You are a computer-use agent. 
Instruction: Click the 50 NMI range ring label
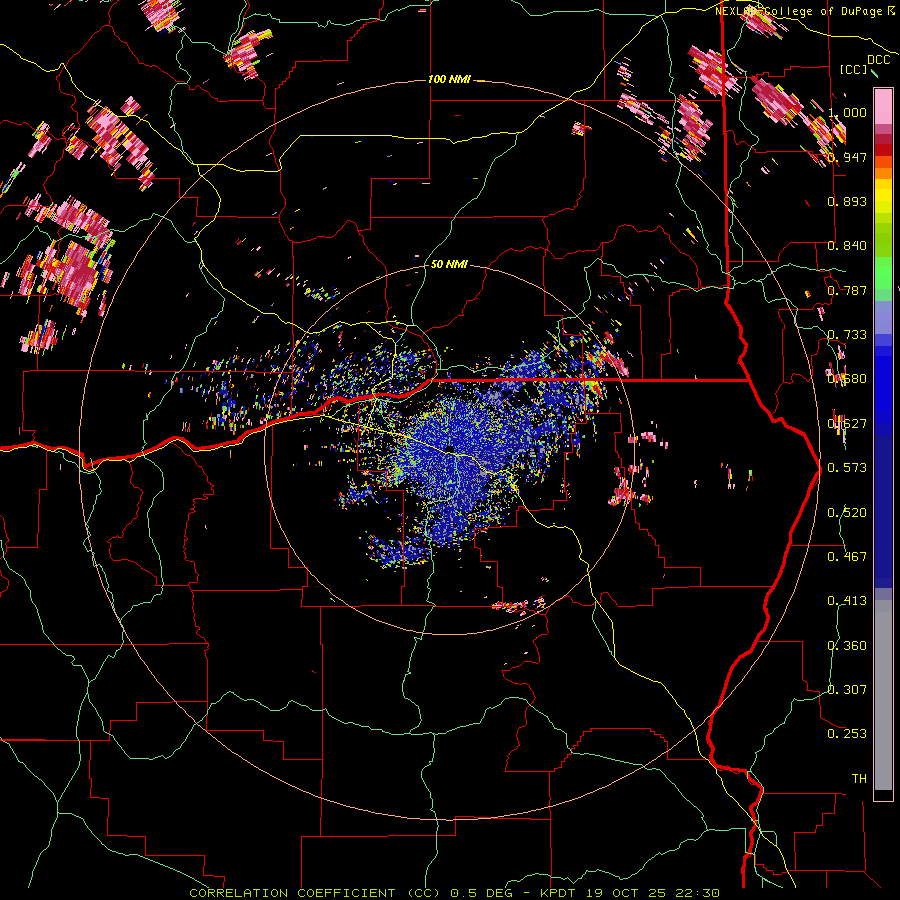click(x=449, y=264)
